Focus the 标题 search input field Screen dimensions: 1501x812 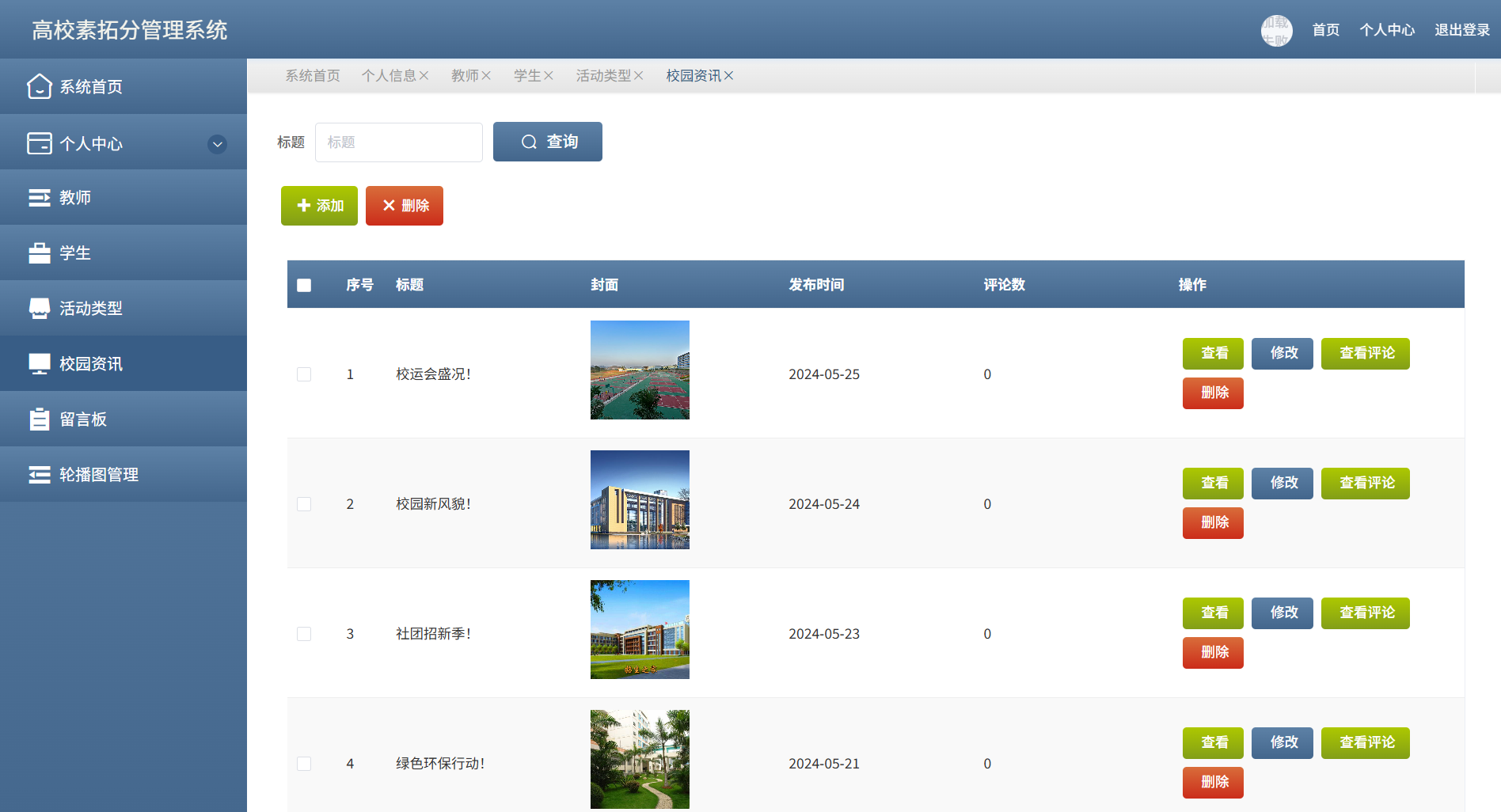399,142
